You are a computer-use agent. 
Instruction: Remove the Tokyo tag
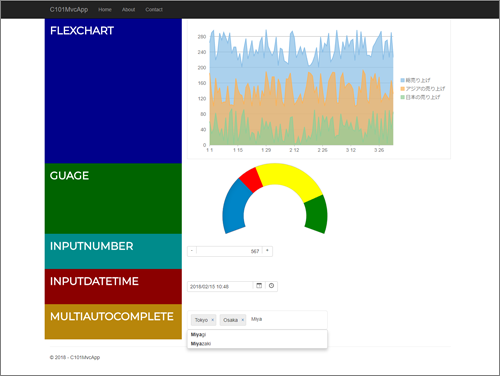pos(213,320)
